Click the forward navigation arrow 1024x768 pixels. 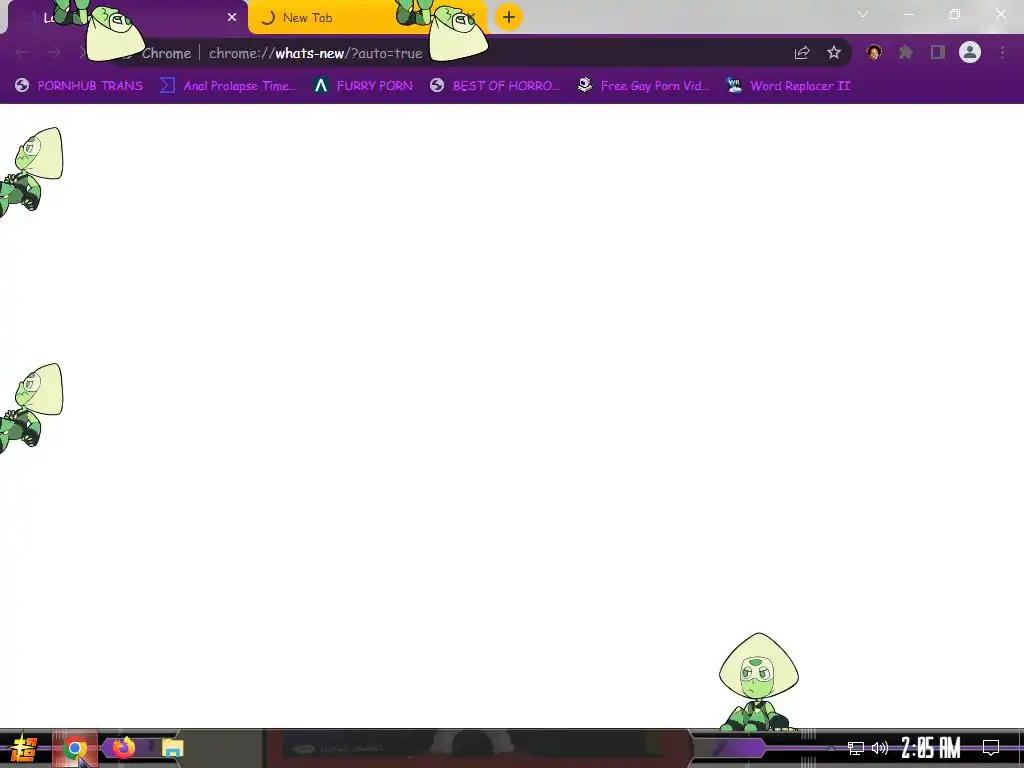[54, 53]
